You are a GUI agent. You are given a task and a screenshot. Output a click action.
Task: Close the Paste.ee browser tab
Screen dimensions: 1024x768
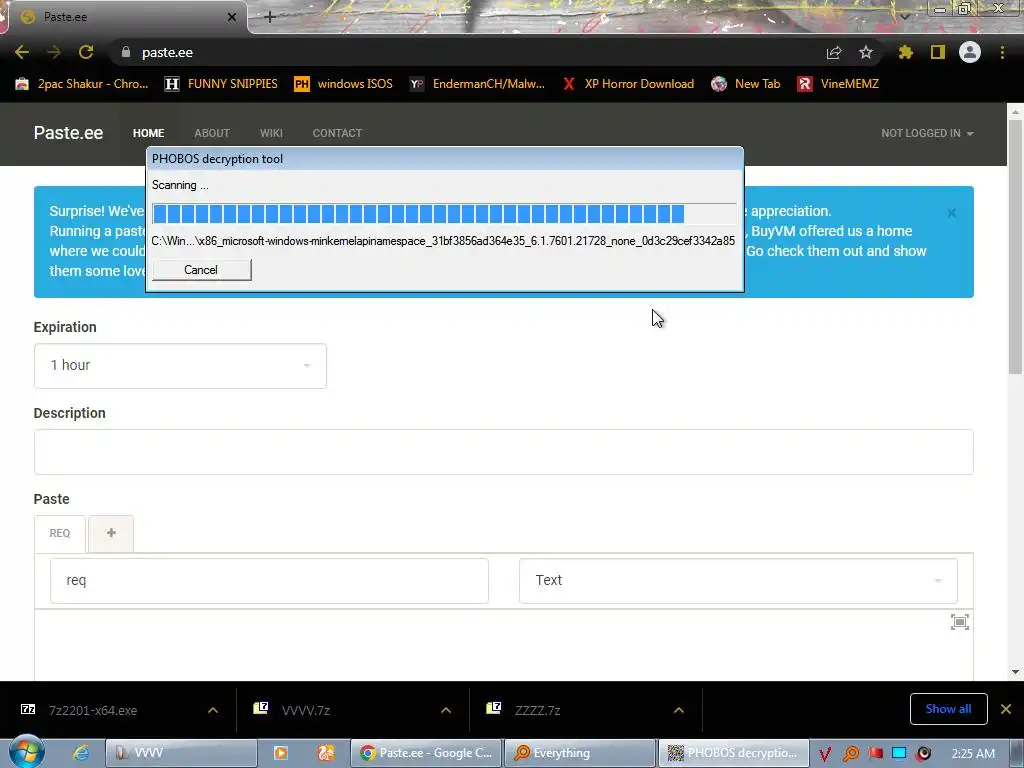tap(232, 17)
